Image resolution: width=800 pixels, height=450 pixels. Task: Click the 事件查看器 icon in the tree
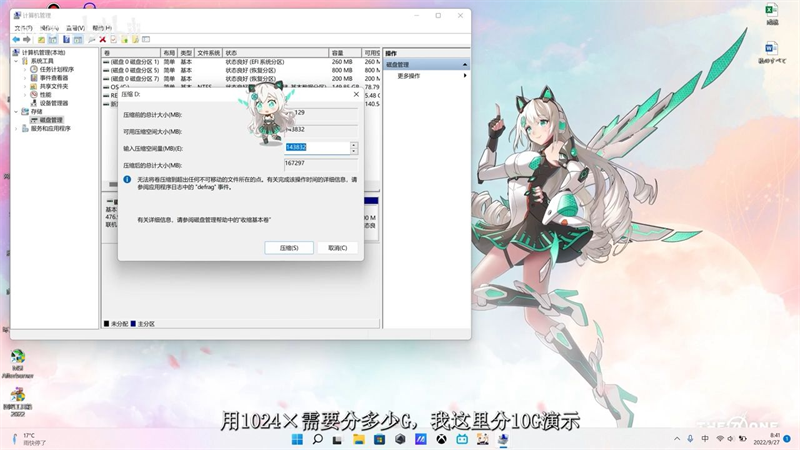[x=34, y=78]
